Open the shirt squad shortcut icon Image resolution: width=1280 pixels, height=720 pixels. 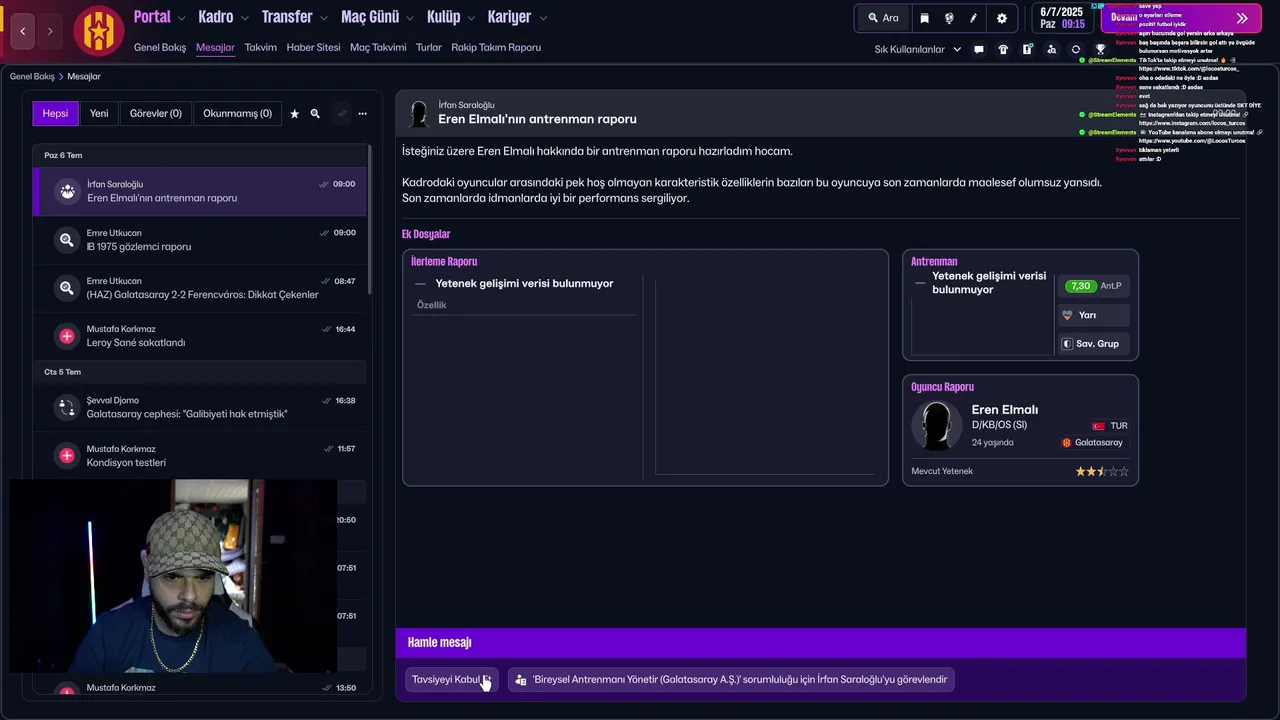pyautogui.click(x=1003, y=49)
